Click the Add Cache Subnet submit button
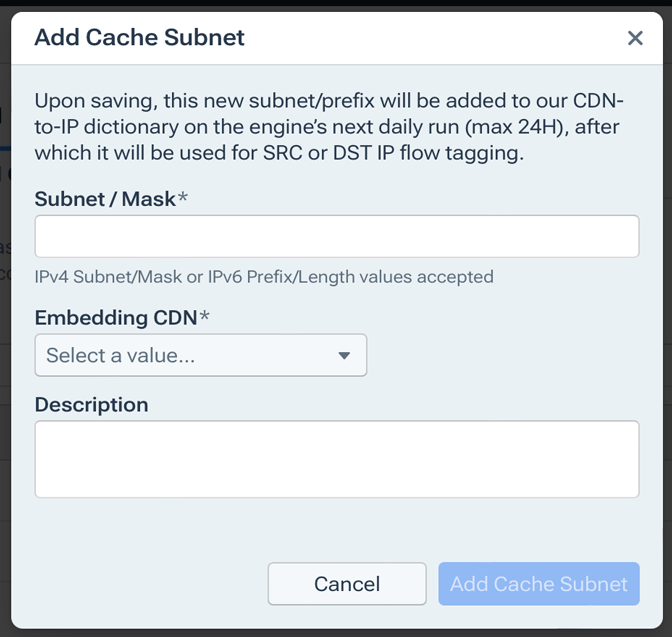Image resolution: width=672 pixels, height=637 pixels. pyautogui.click(x=538, y=584)
